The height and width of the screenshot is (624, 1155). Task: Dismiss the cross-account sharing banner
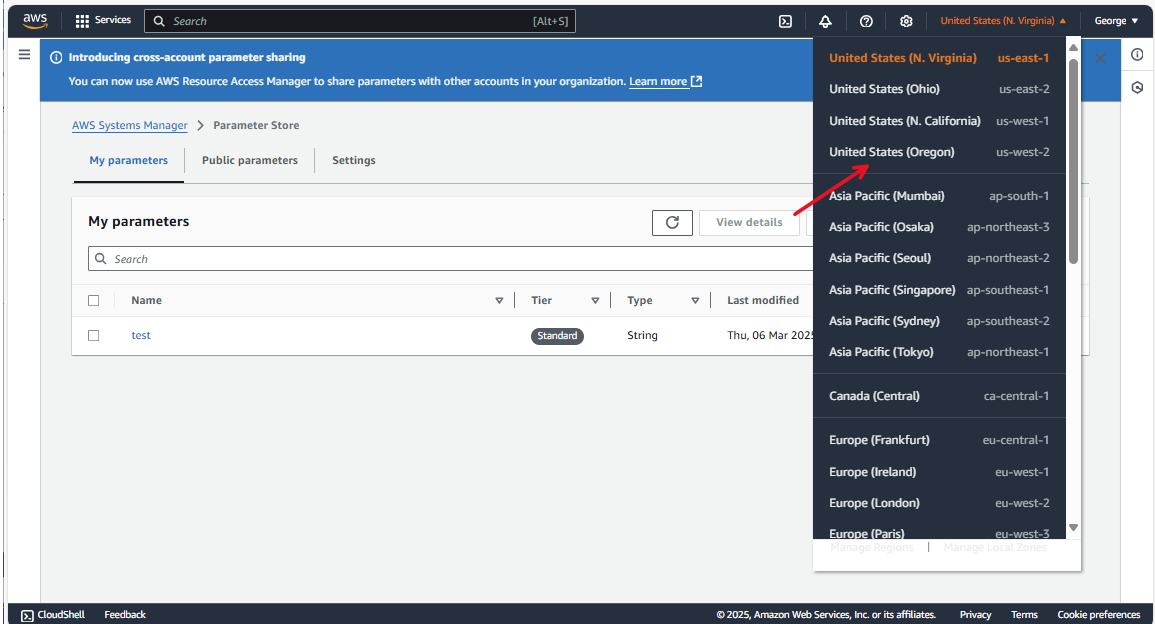pyautogui.click(x=1100, y=58)
